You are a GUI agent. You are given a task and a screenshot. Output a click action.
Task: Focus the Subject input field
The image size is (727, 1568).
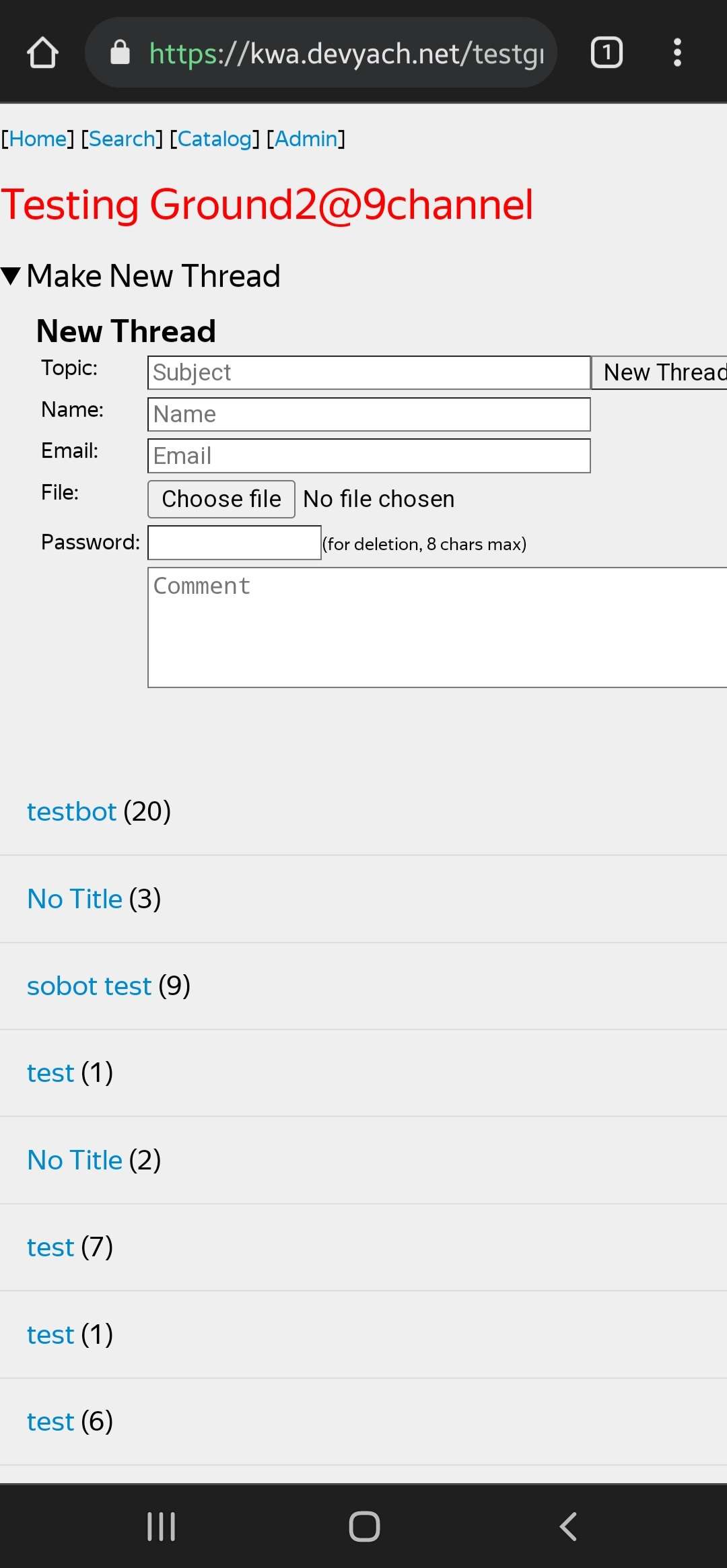[x=369, y=372]
